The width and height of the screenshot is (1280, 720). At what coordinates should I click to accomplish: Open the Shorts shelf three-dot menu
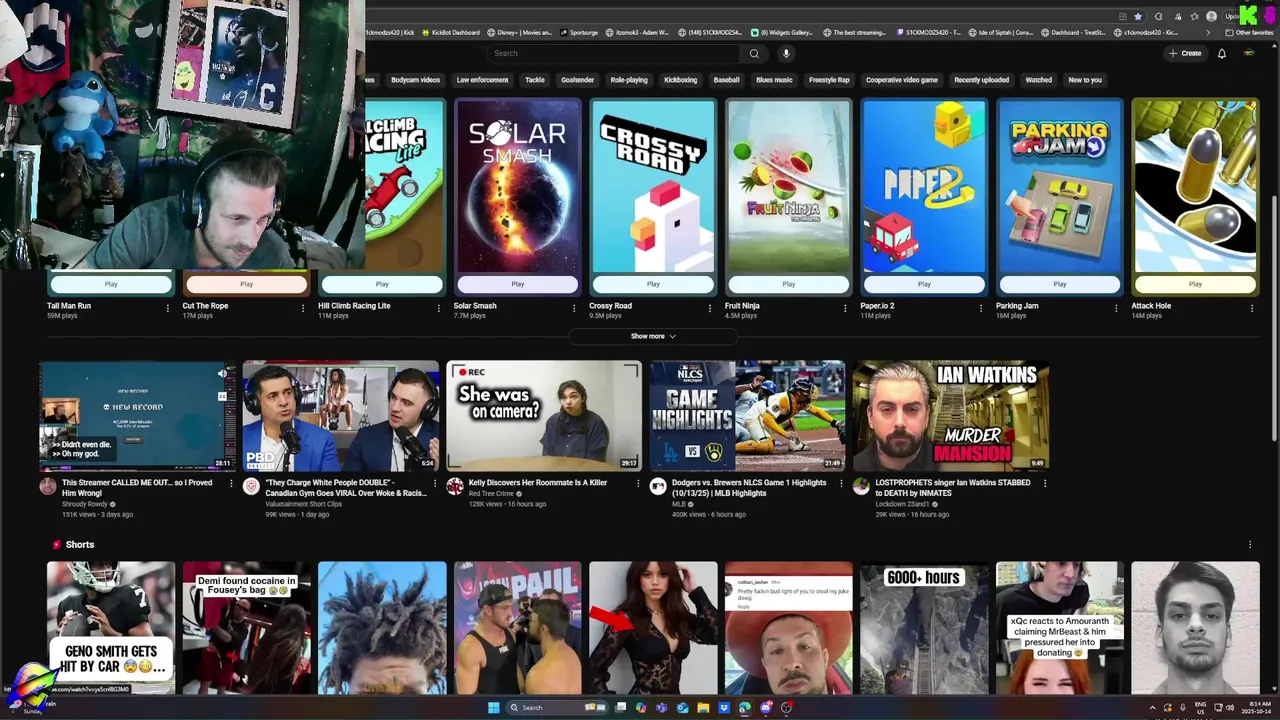1249,545
